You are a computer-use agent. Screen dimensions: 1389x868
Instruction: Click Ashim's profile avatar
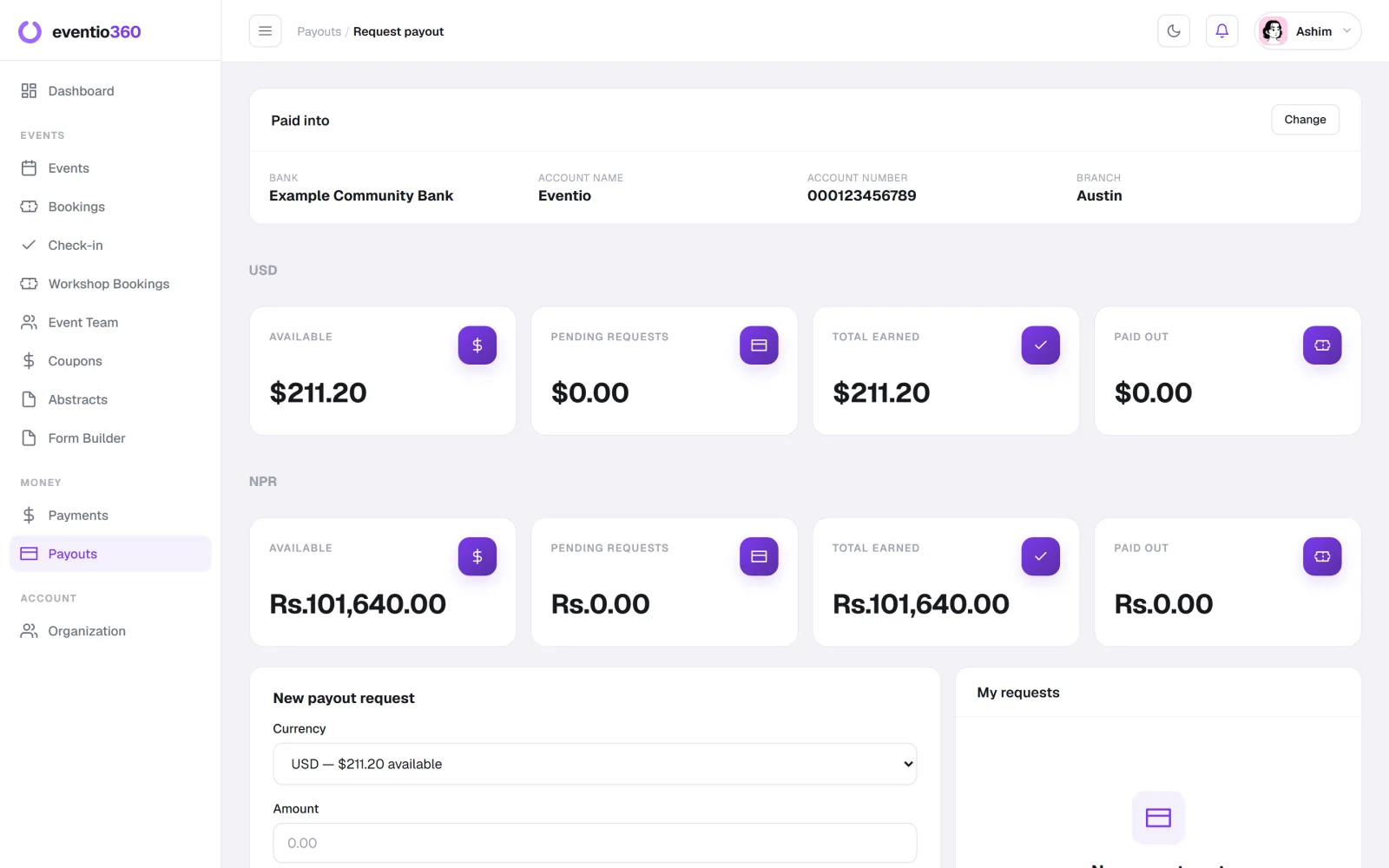click(1273, 31)
